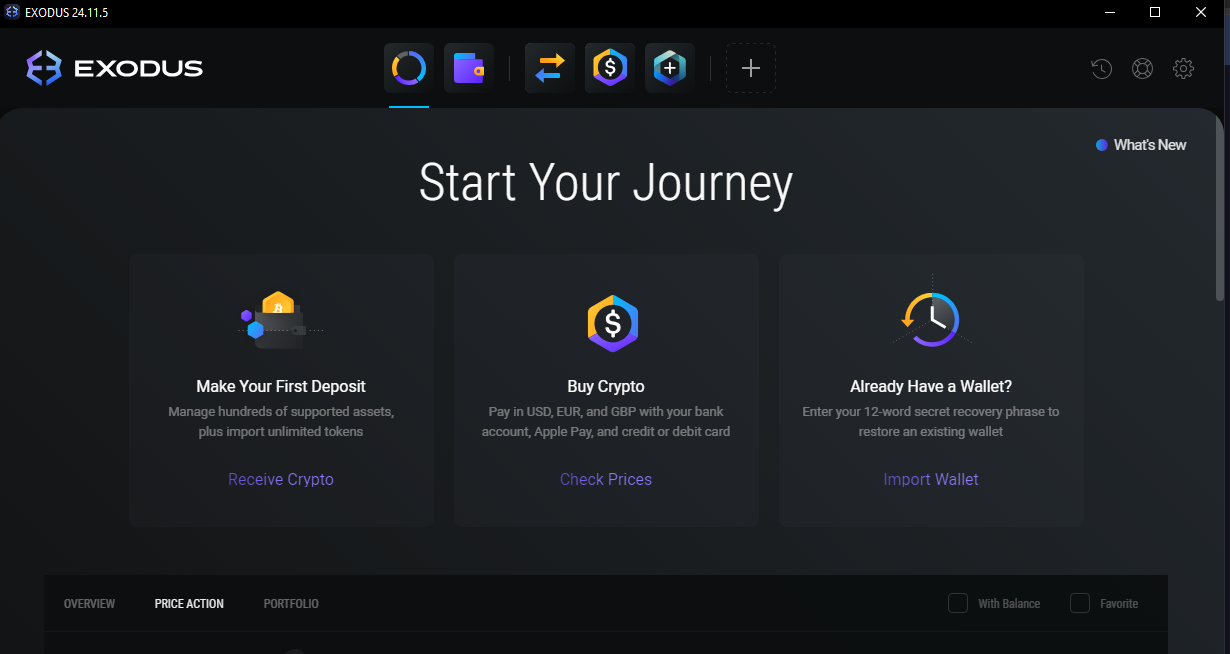Screen dimensions: 1230x654
Task: Click the Exodus logo in header
Action: pyautogui.click(x=115, y=68)
